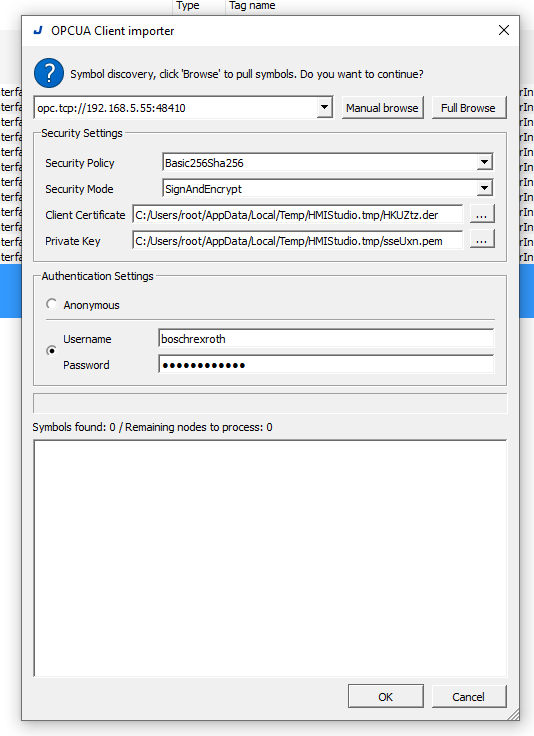Select the Anonymous authentication radio button
The height and width of the screenshot is (736, 534).
click(52, 304)
